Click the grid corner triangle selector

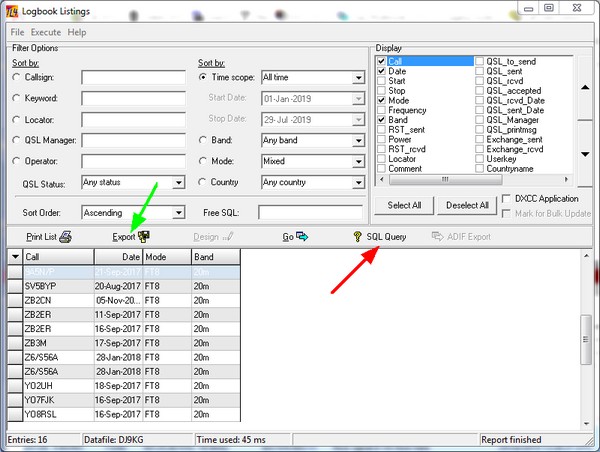coord(15,257)
